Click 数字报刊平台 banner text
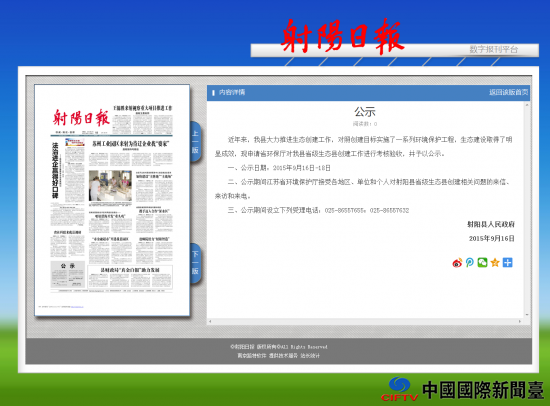Screen dimensions: 550x406 point(494,49)
